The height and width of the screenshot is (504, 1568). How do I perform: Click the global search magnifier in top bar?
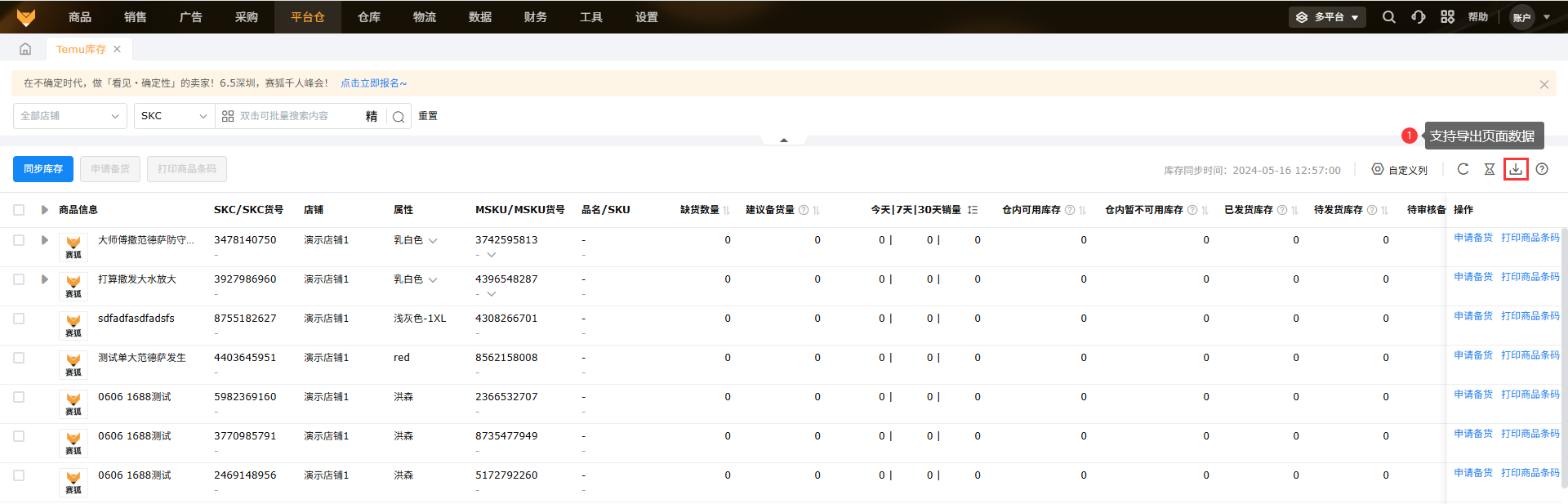[x=1388, y=17]
